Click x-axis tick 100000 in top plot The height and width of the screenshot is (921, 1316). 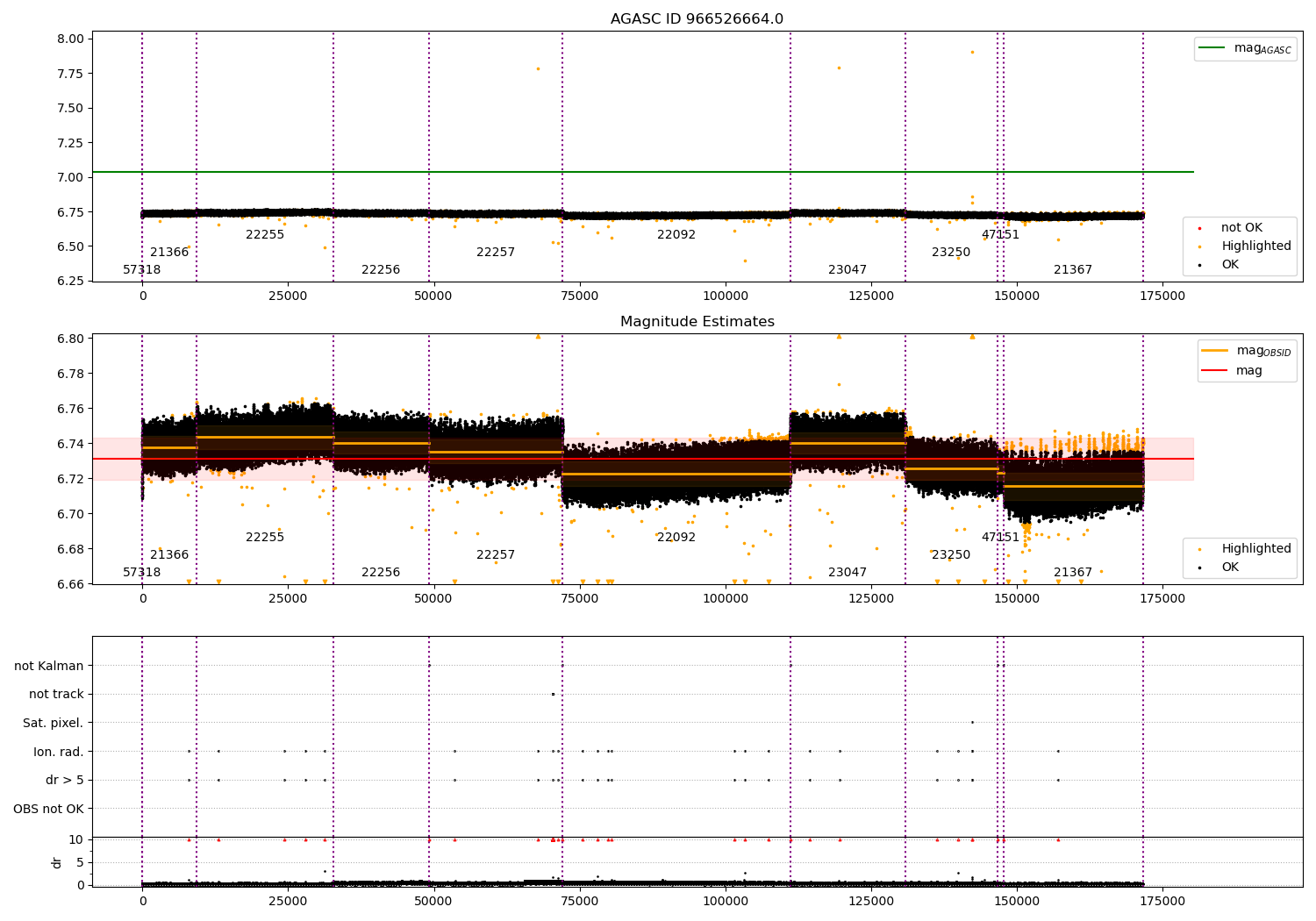[726, 296]
